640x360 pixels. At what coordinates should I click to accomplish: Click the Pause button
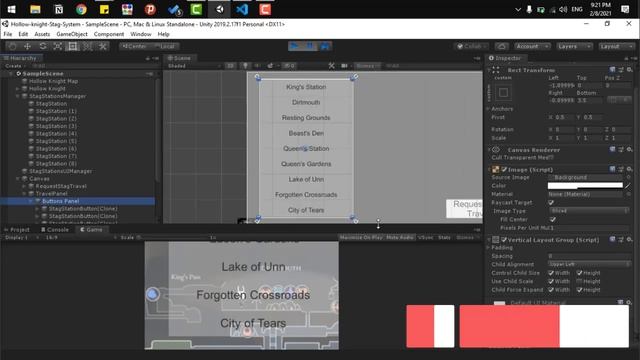click(310, 47)
